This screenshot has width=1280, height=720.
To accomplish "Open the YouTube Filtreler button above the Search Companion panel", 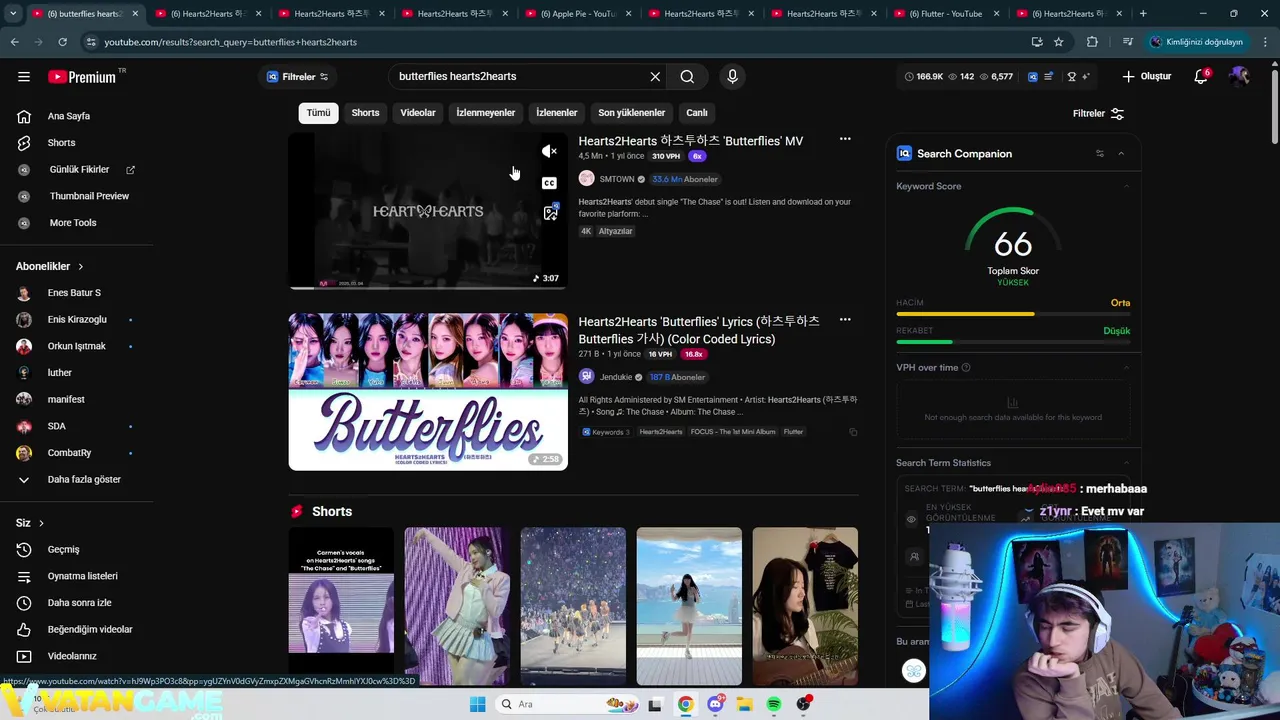I will tap(1098, 114).
